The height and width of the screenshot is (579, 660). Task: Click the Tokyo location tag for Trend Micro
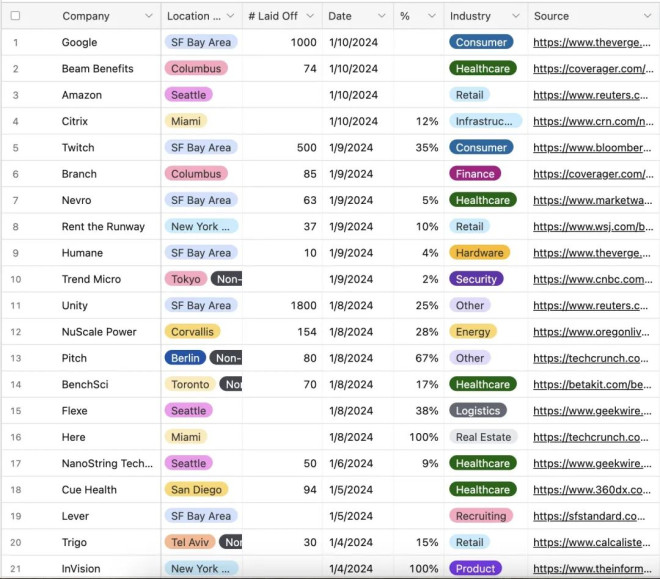pos(186,279)
